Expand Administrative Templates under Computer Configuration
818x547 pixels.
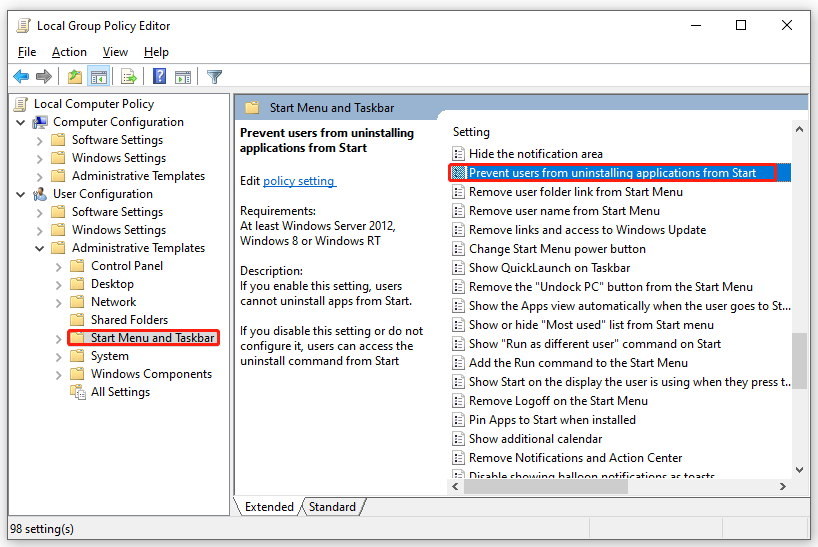[40, 177]
